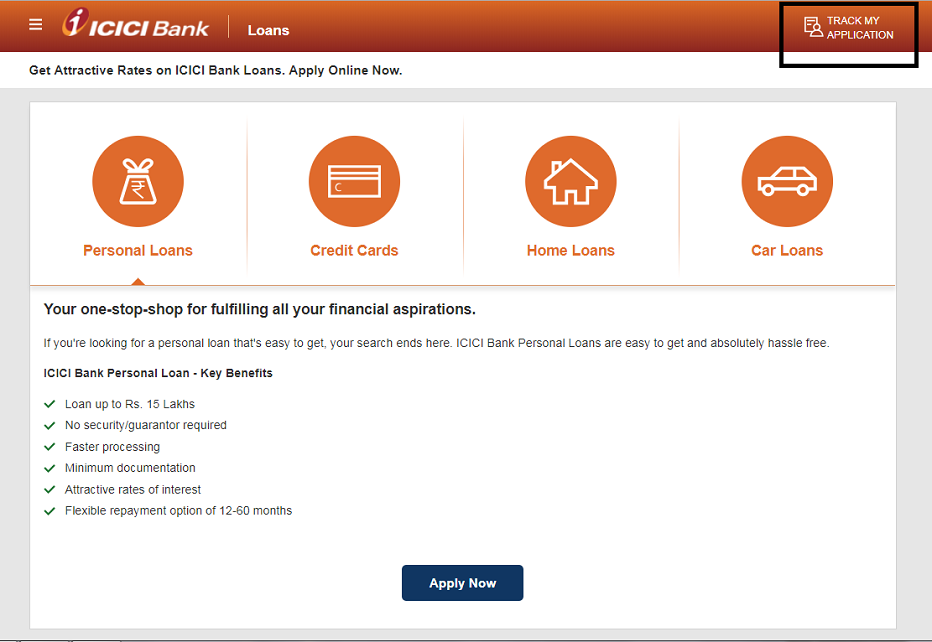Viewport: 932px width, 642px height.
Task: Select the Credit Cards card icon
Action: pos(354,181)
